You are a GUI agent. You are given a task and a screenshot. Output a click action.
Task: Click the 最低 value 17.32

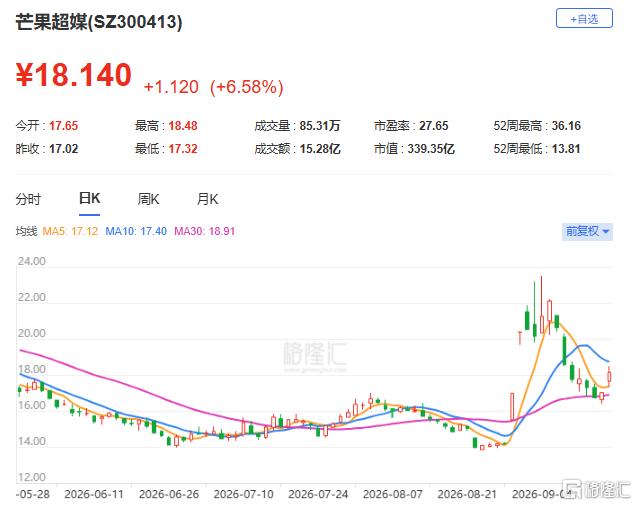[183, 149]
